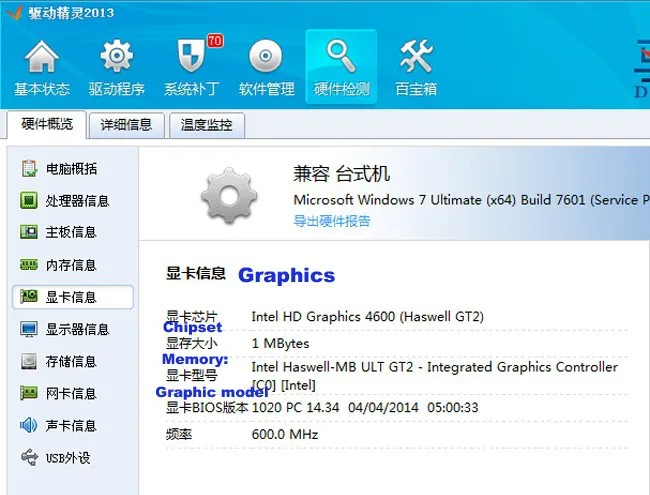Click the 兼容 台式机 heading

(x=342, y=173)
